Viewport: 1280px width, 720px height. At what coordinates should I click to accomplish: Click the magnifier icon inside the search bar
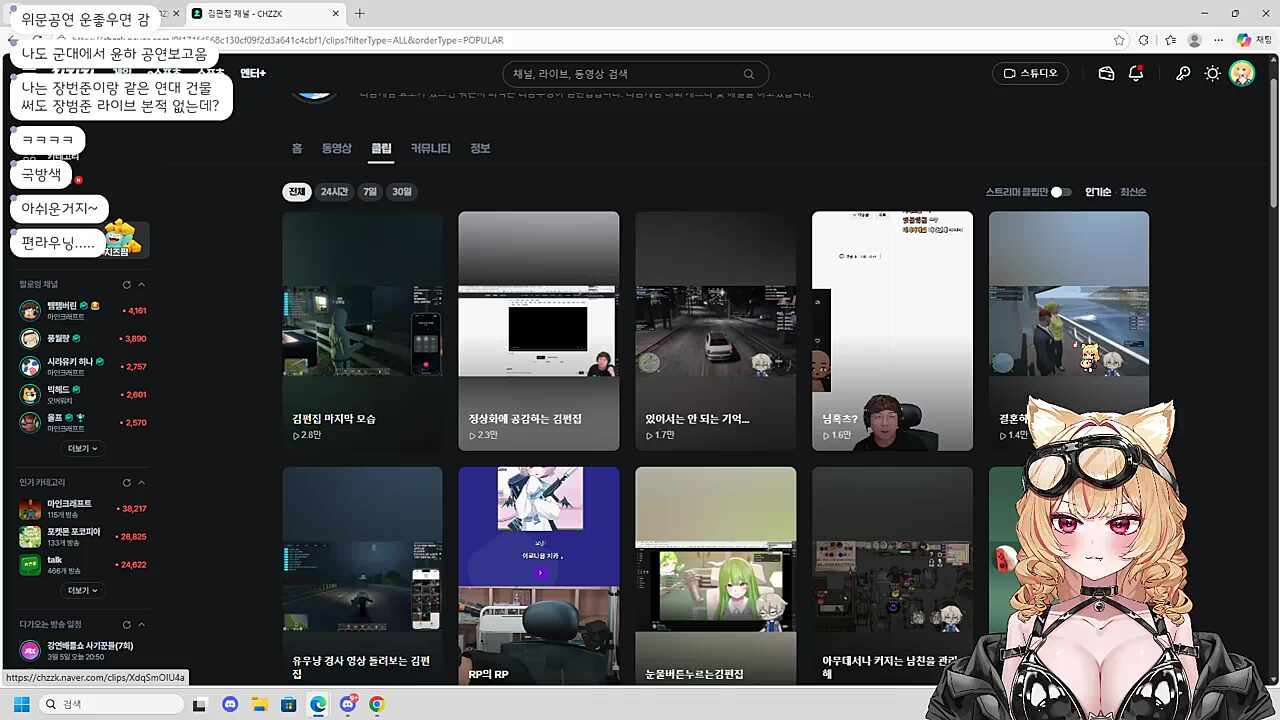click(748, 73)
